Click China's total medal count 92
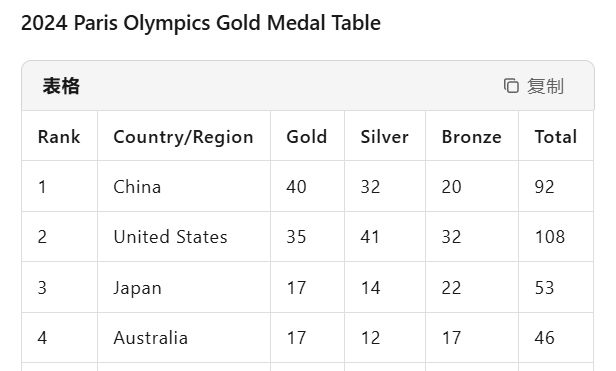 pos(544,187)
